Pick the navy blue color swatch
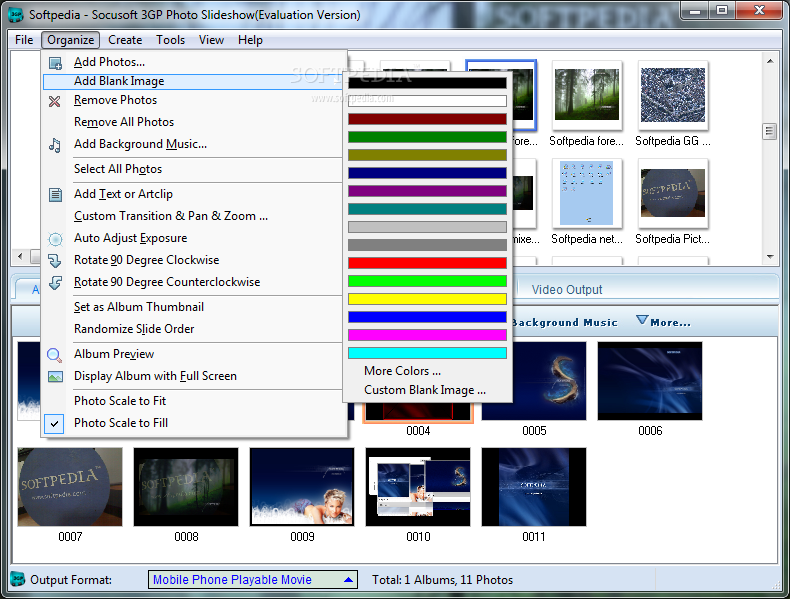The height and width of the screenshot is (599, 790). [427, 173]
